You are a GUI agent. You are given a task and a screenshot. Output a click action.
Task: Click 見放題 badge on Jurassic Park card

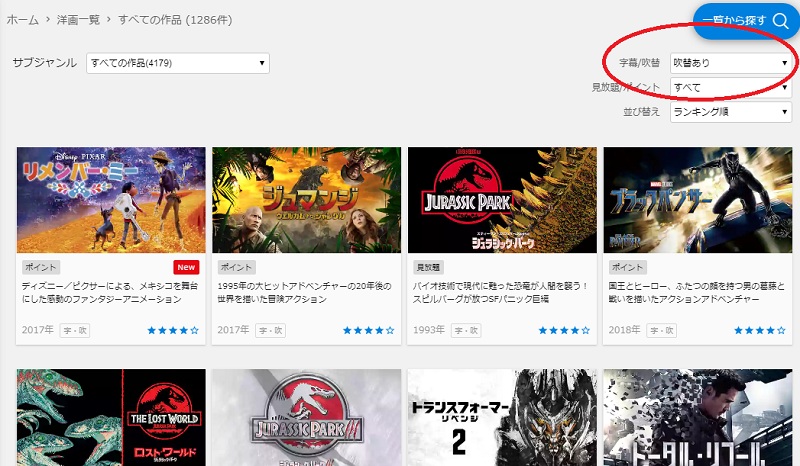428,267
